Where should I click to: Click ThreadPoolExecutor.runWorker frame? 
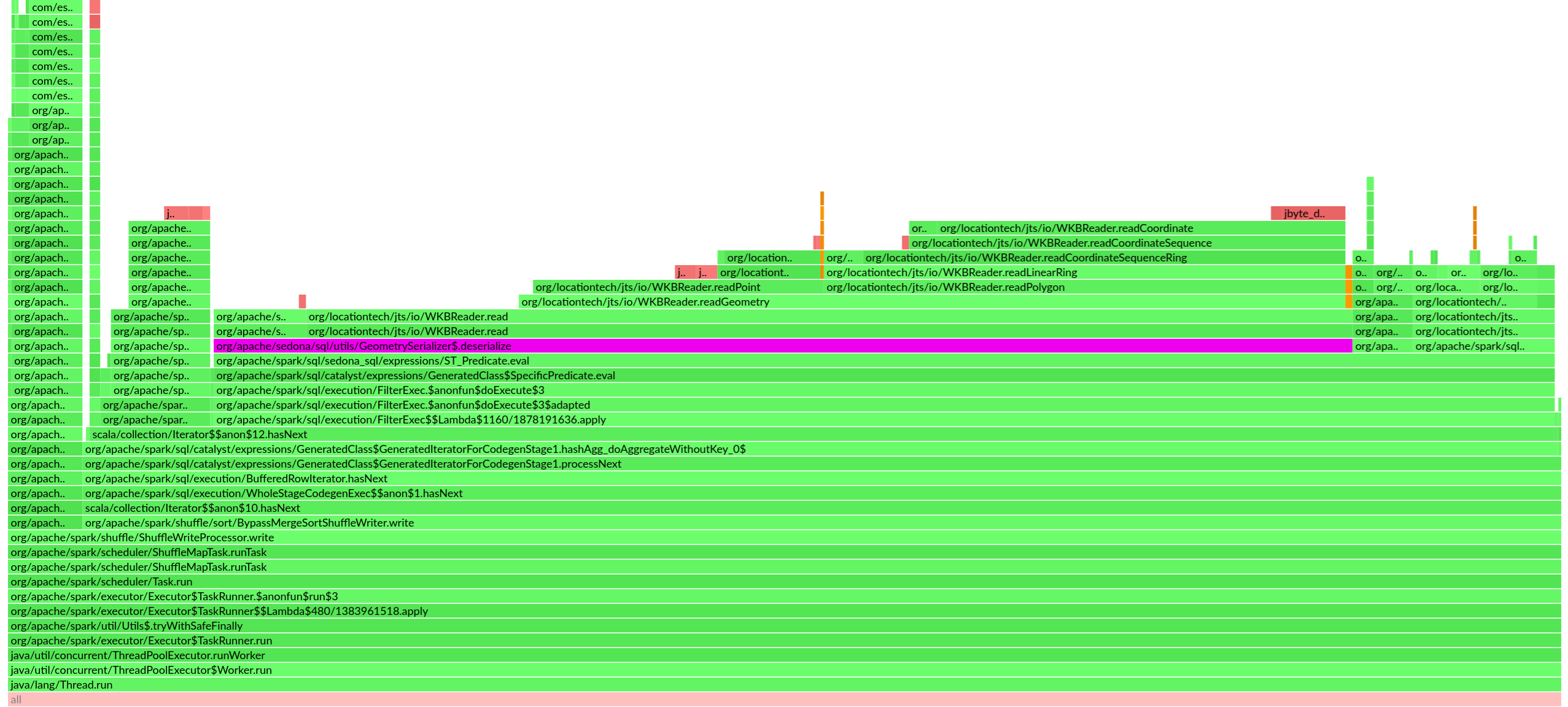click(784, 655)
